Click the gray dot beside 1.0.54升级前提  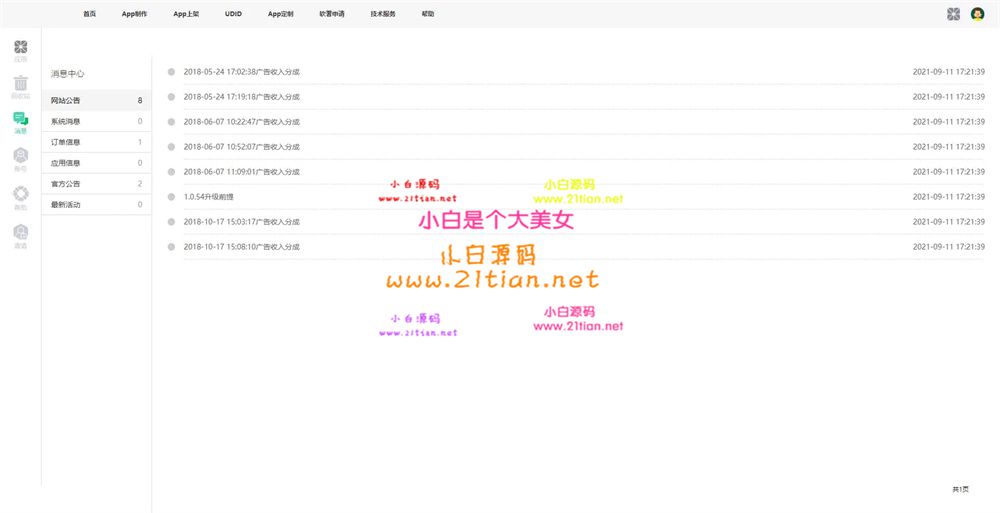pos(171,197)
